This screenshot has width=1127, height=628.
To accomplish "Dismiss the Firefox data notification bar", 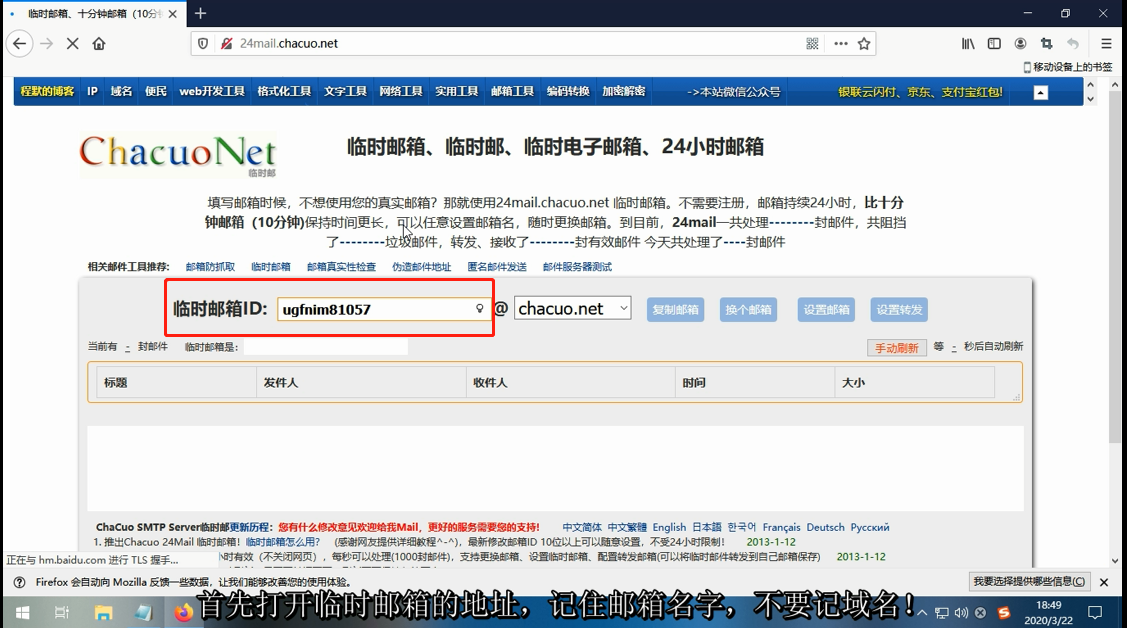I will [1104, 582].
